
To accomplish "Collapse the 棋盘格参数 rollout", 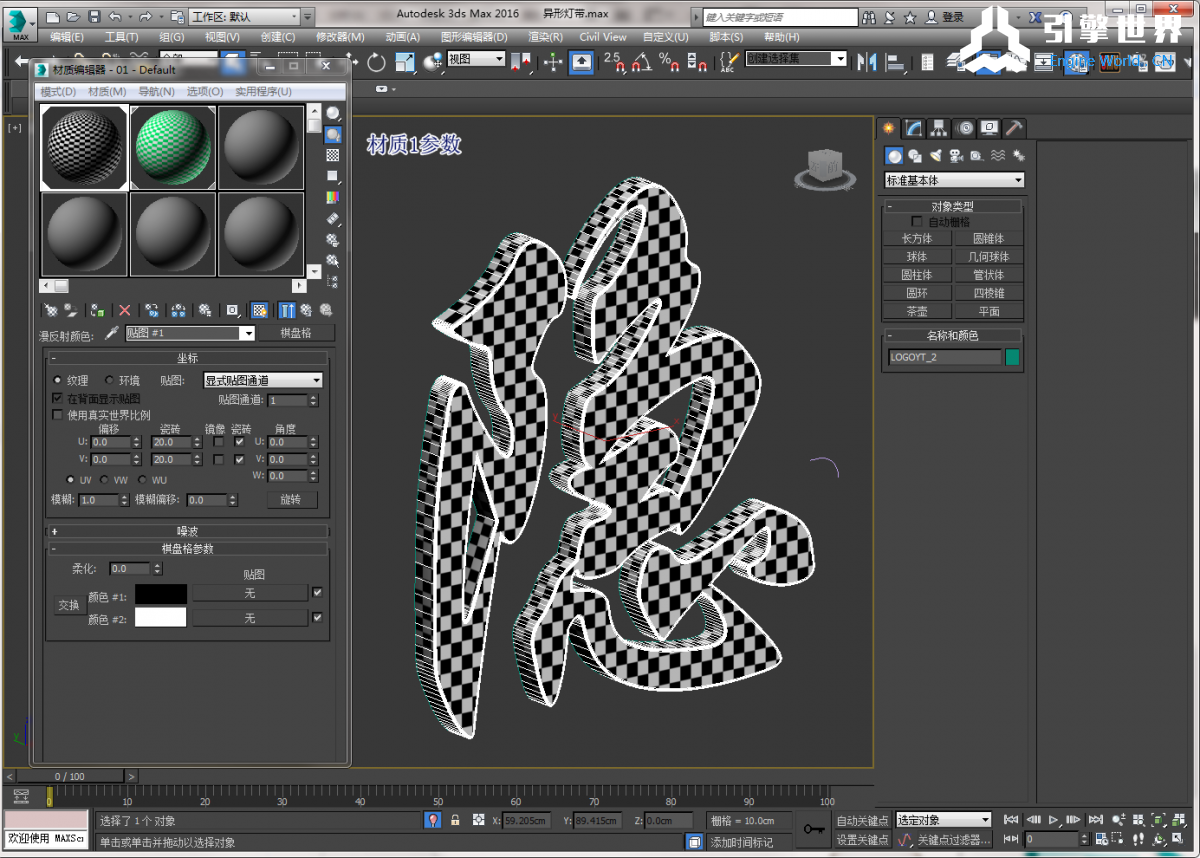I will coord(188,548).
